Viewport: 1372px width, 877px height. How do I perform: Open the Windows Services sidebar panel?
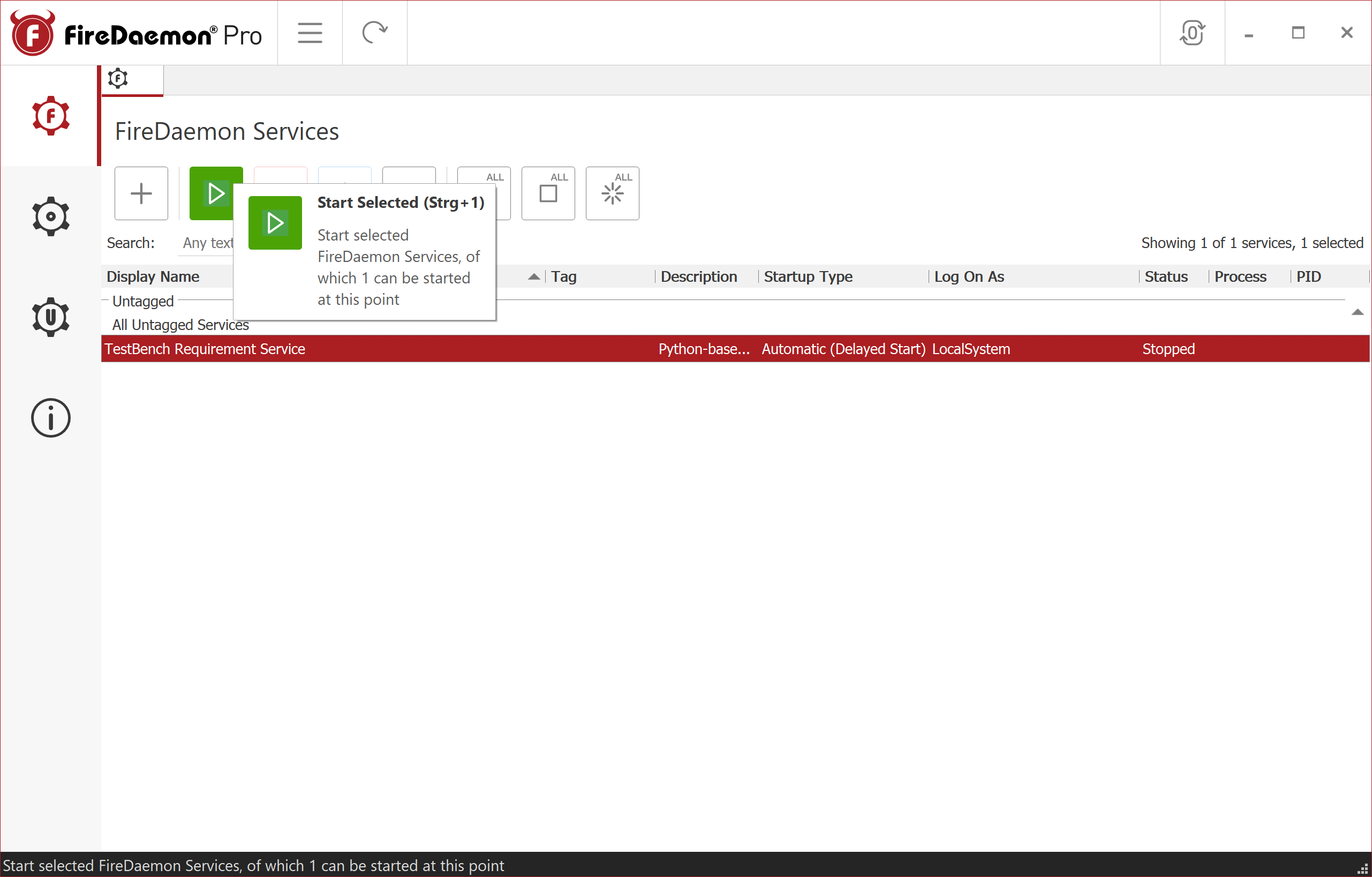click(x=51, y=216)
